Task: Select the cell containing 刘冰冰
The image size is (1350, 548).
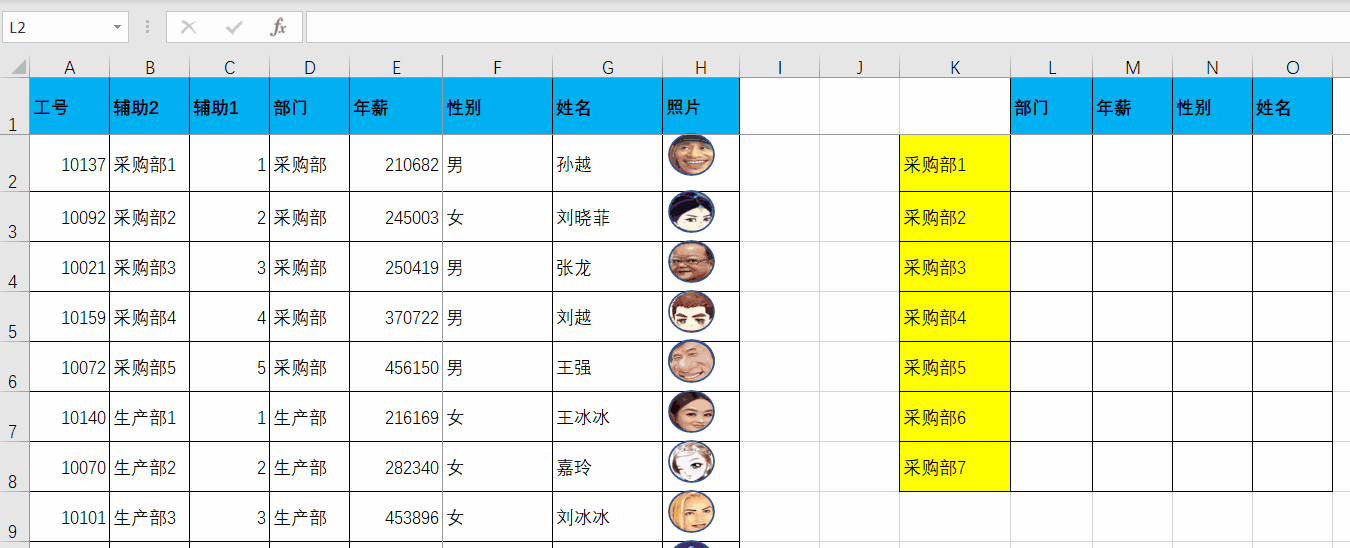Action: pos(607,518)
